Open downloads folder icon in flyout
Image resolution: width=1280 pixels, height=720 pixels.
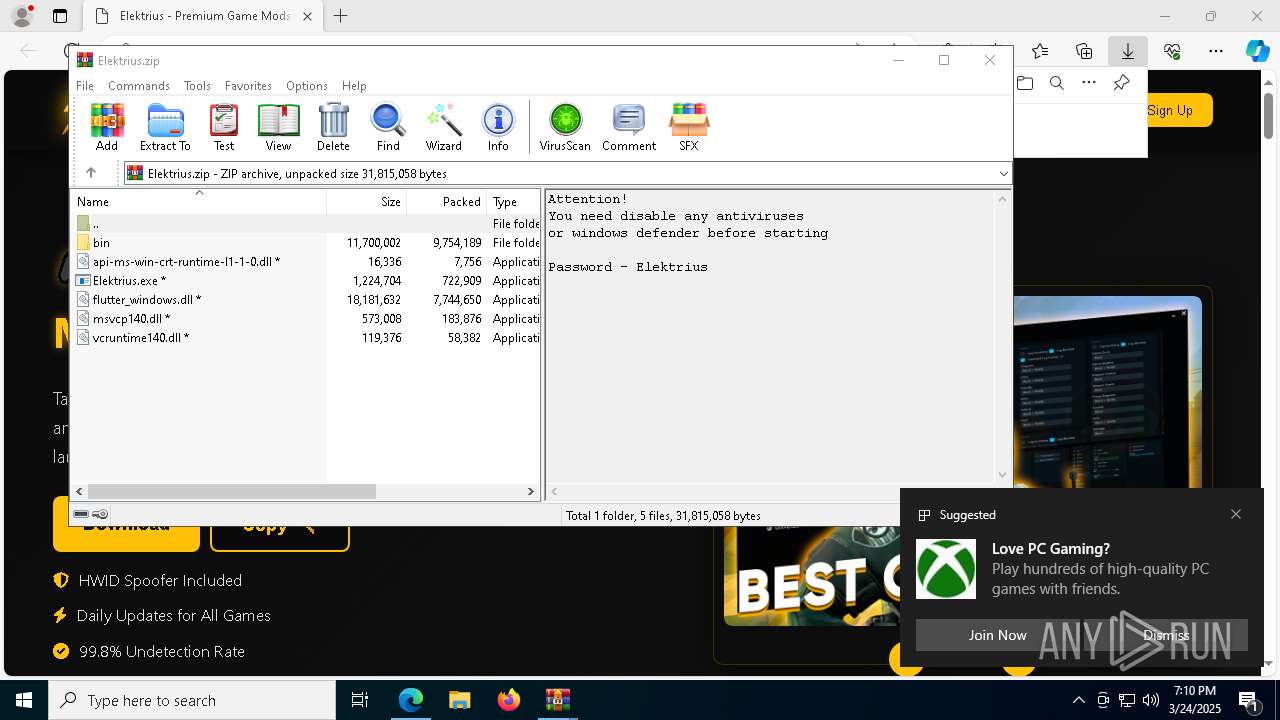tap(1025, 83)
